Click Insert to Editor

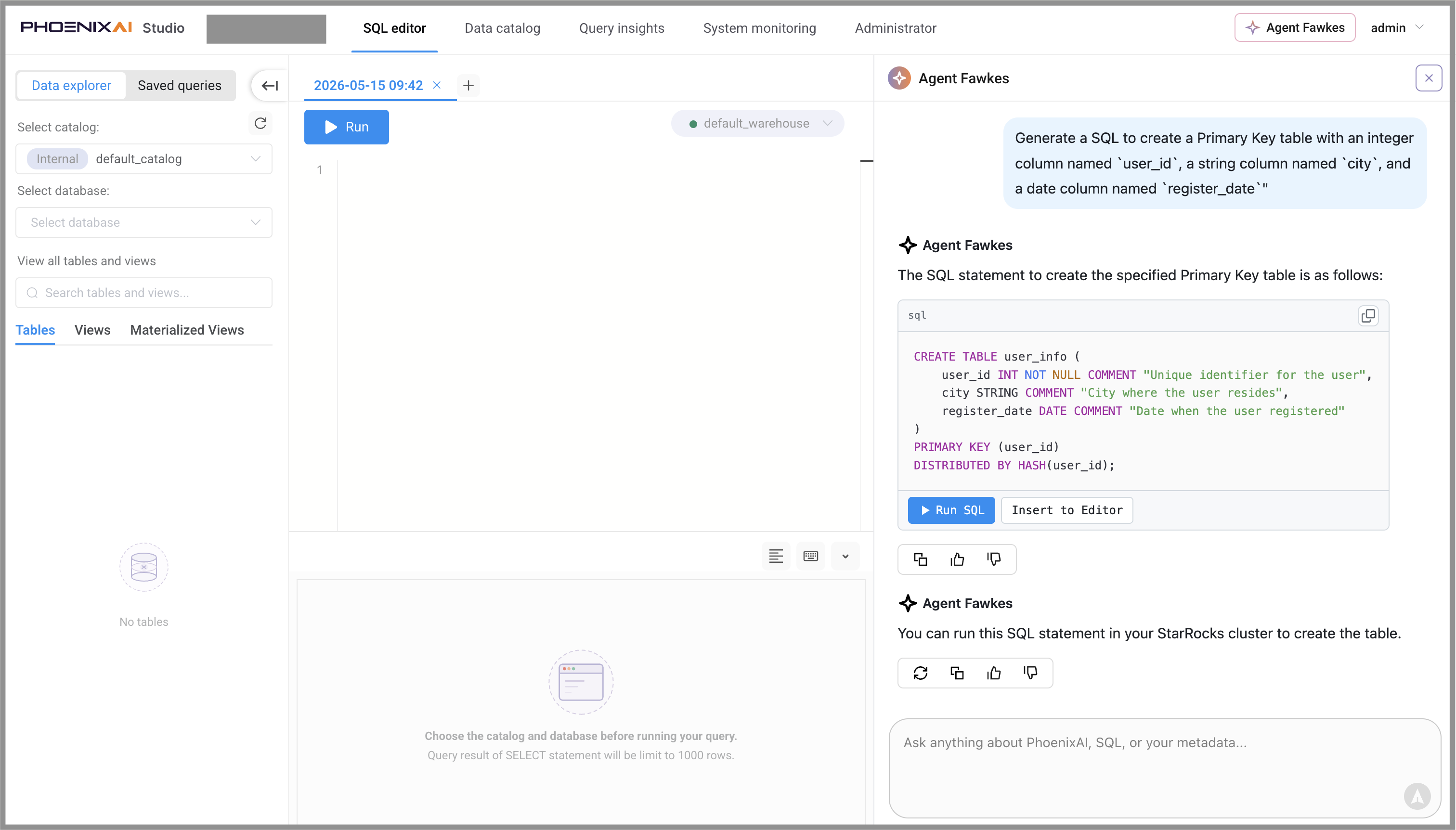1066,510
